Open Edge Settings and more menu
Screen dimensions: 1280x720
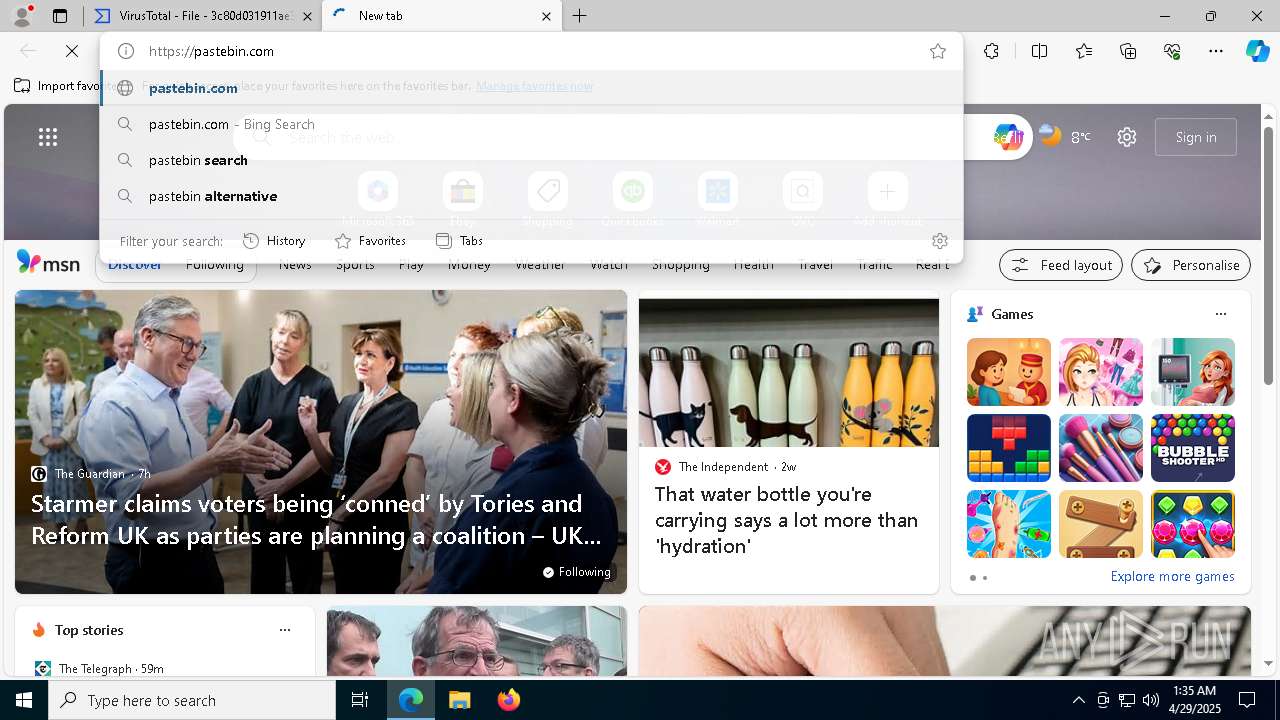click(x=1216, y=51)
